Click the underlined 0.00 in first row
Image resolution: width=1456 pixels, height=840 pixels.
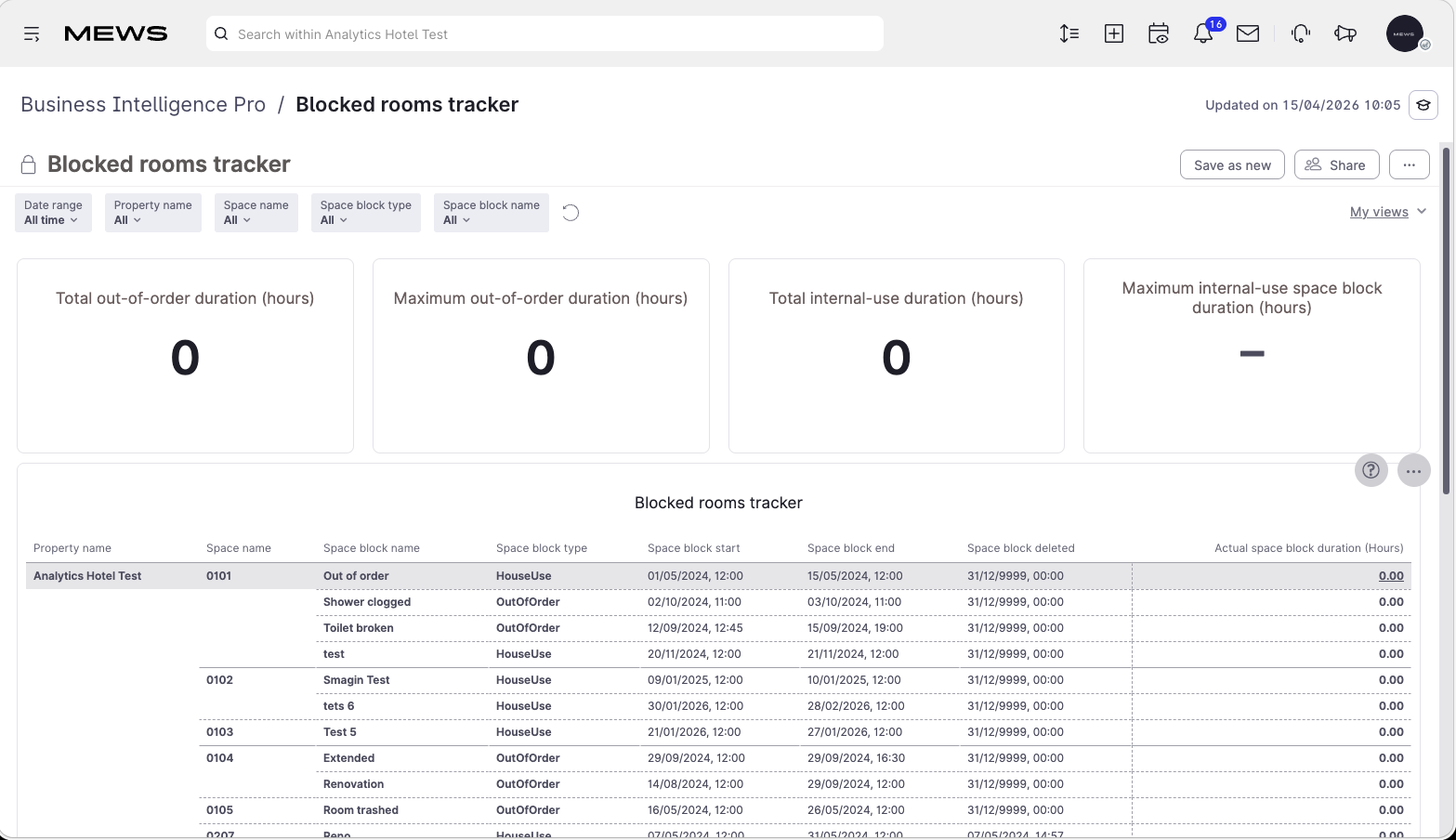click(x=1391, y=576)
